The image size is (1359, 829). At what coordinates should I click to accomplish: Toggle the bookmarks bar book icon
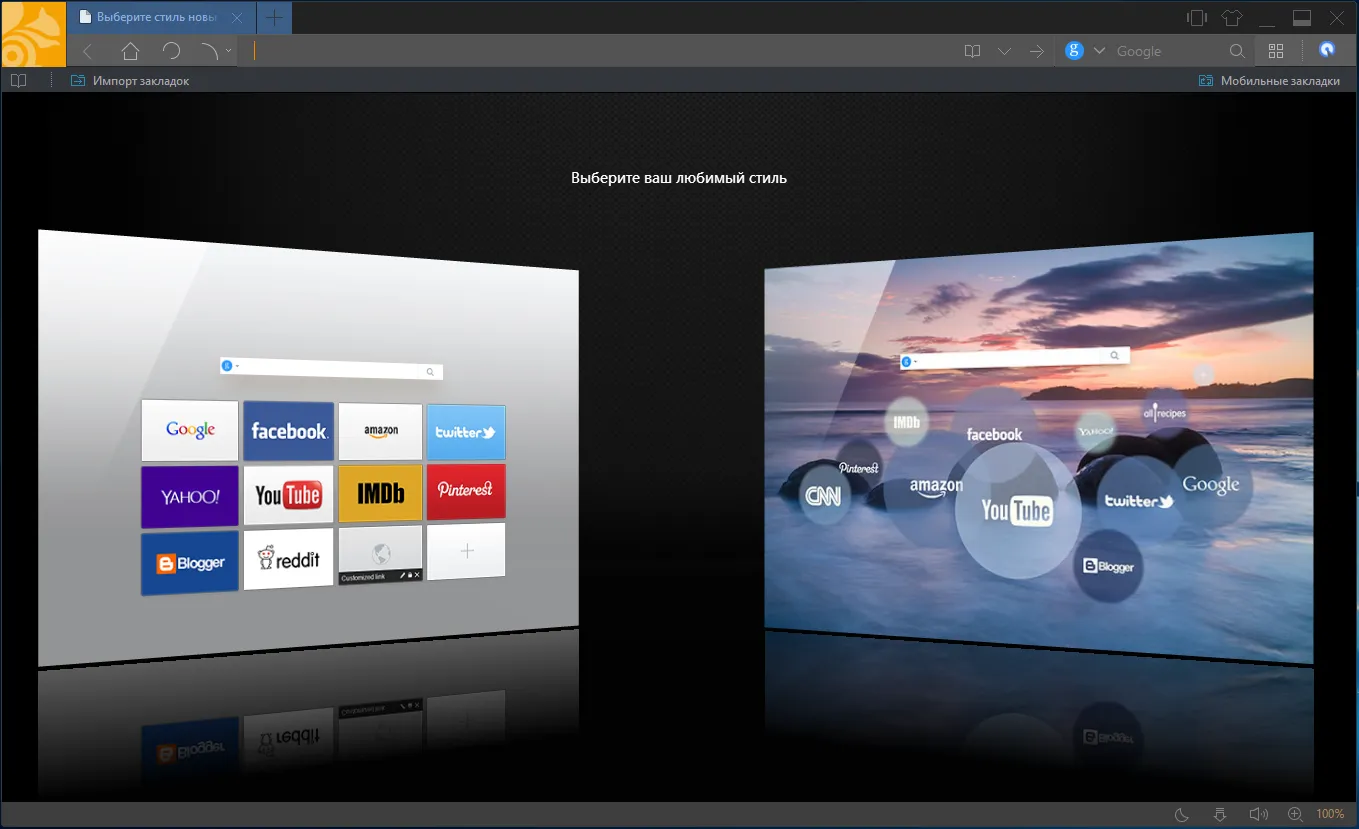coord(17,81)
